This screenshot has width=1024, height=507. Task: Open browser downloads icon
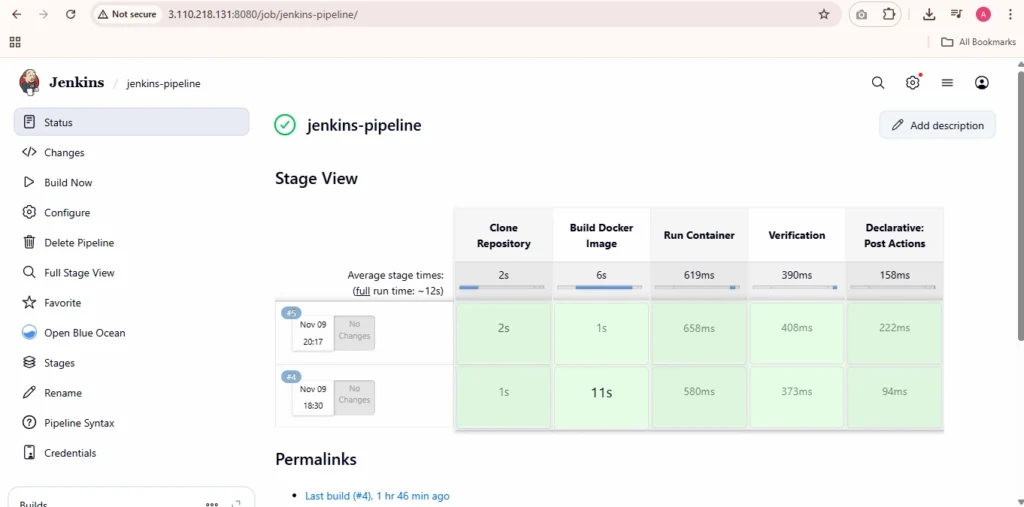929,14
